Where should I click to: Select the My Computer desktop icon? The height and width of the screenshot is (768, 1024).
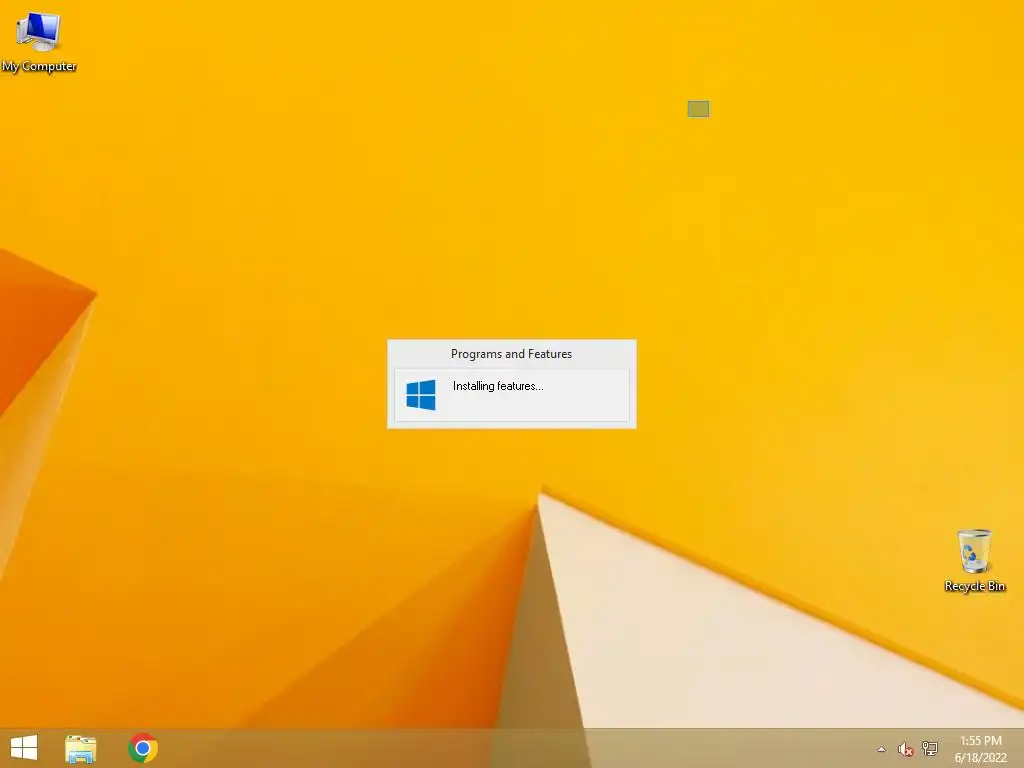[39, 40]
